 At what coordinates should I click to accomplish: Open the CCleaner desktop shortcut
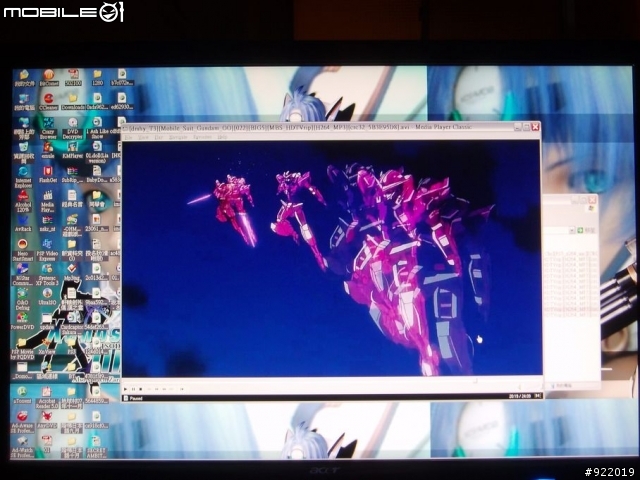[x=48, y=102]
